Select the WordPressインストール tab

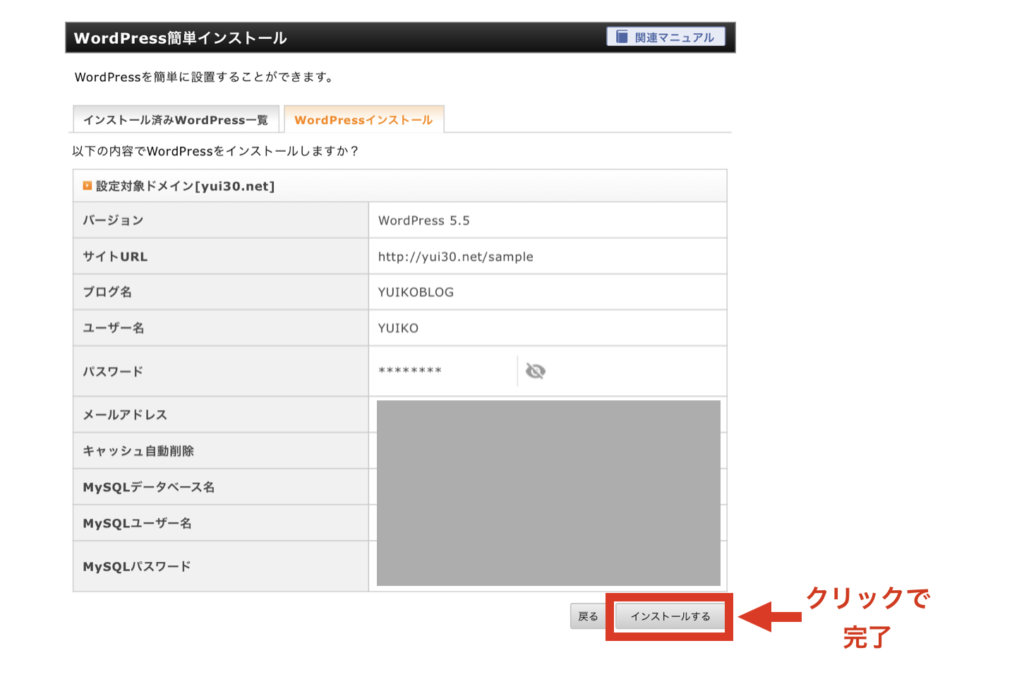click(363, 120)
